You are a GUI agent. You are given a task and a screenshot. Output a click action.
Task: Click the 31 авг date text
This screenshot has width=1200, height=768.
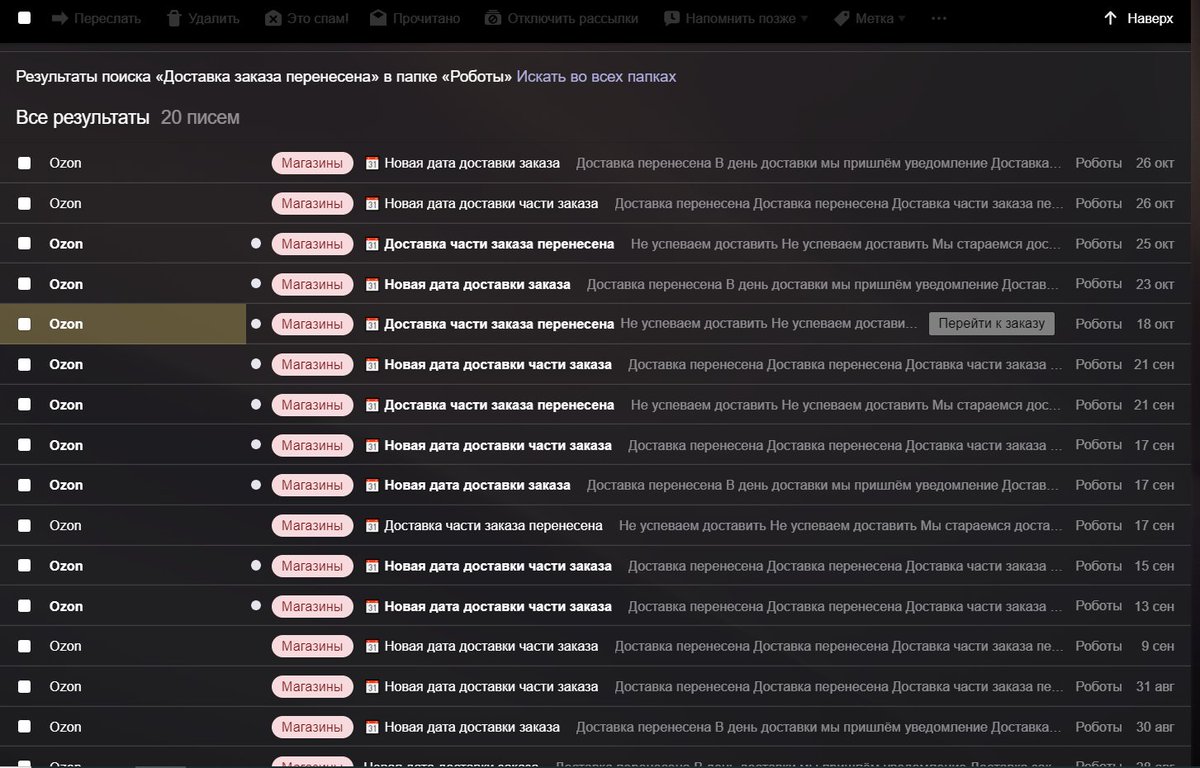click(1155, 686)
